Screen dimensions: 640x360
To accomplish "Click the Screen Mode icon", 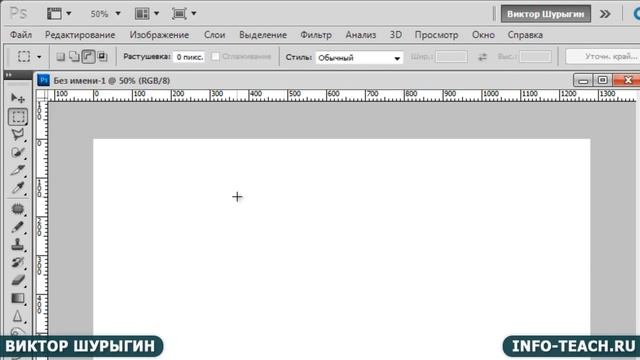I will (x=179, y=13).
